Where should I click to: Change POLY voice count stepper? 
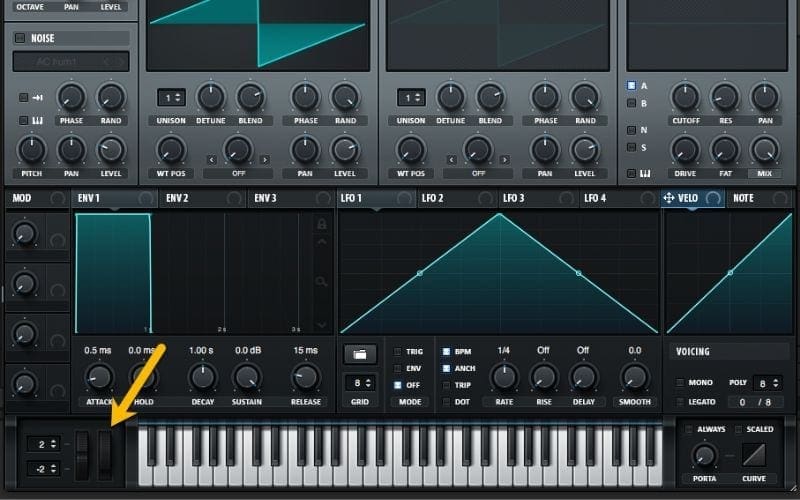pos(767,383)
